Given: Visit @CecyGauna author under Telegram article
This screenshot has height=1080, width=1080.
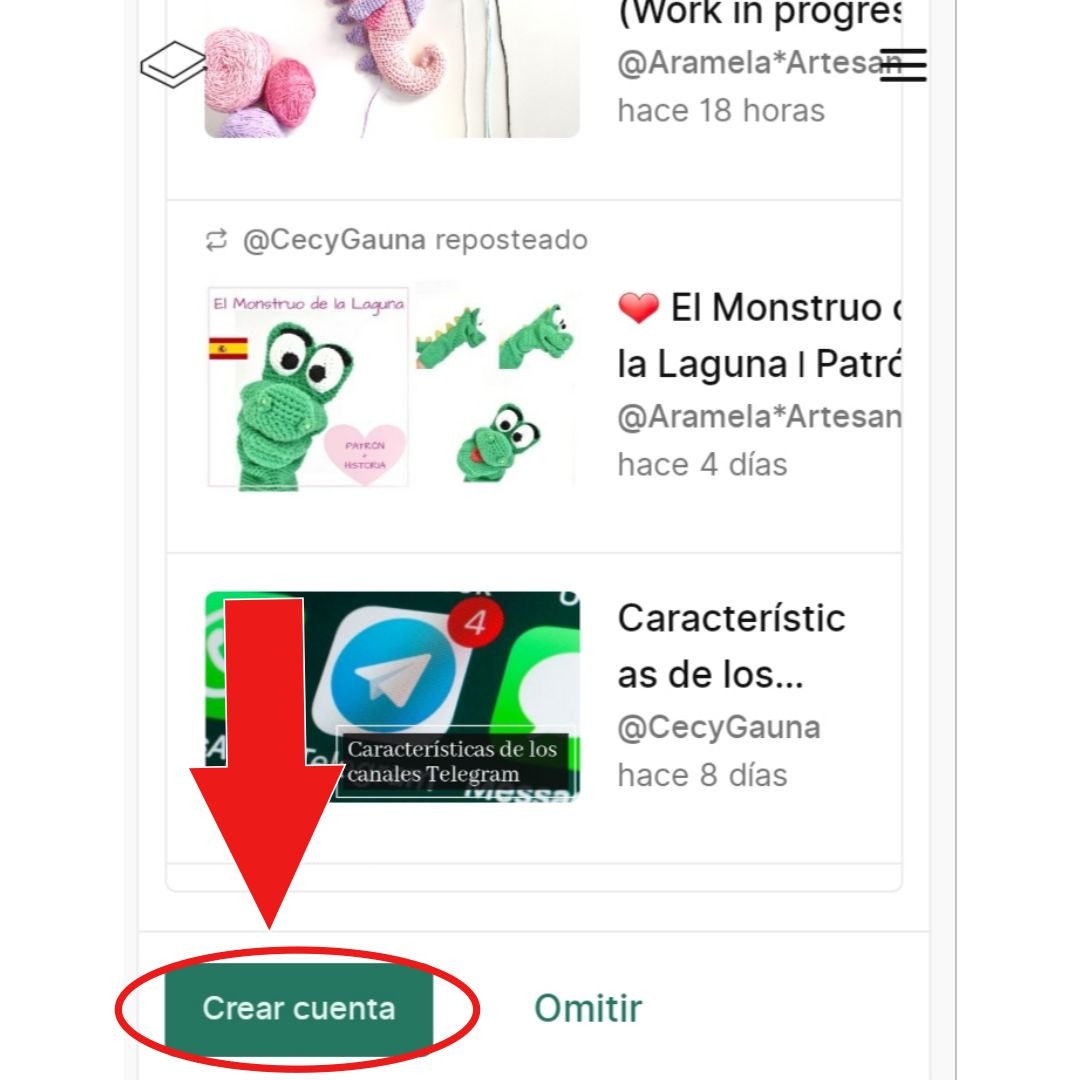Looking at the screenshot, I should coord(719,727).
